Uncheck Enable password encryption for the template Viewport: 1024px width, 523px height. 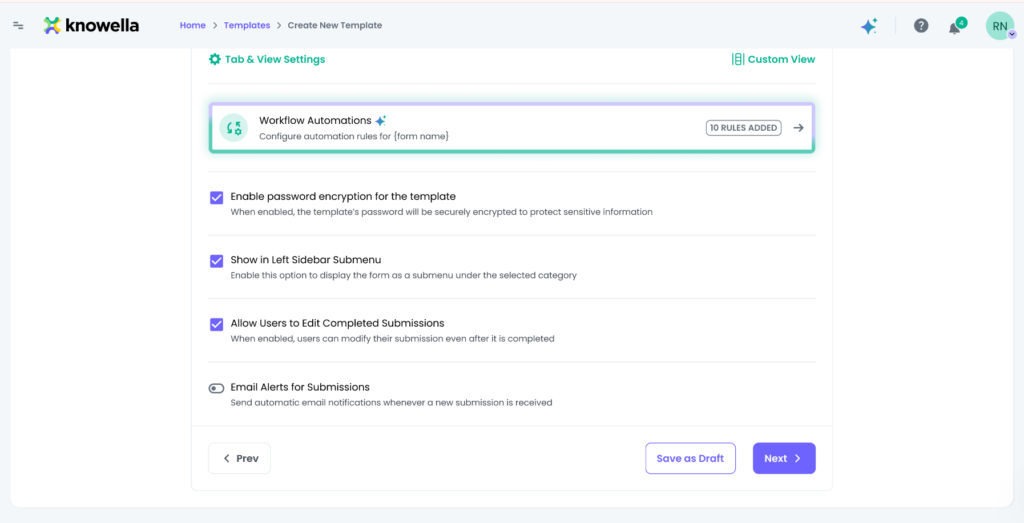[x=216, y=197]
